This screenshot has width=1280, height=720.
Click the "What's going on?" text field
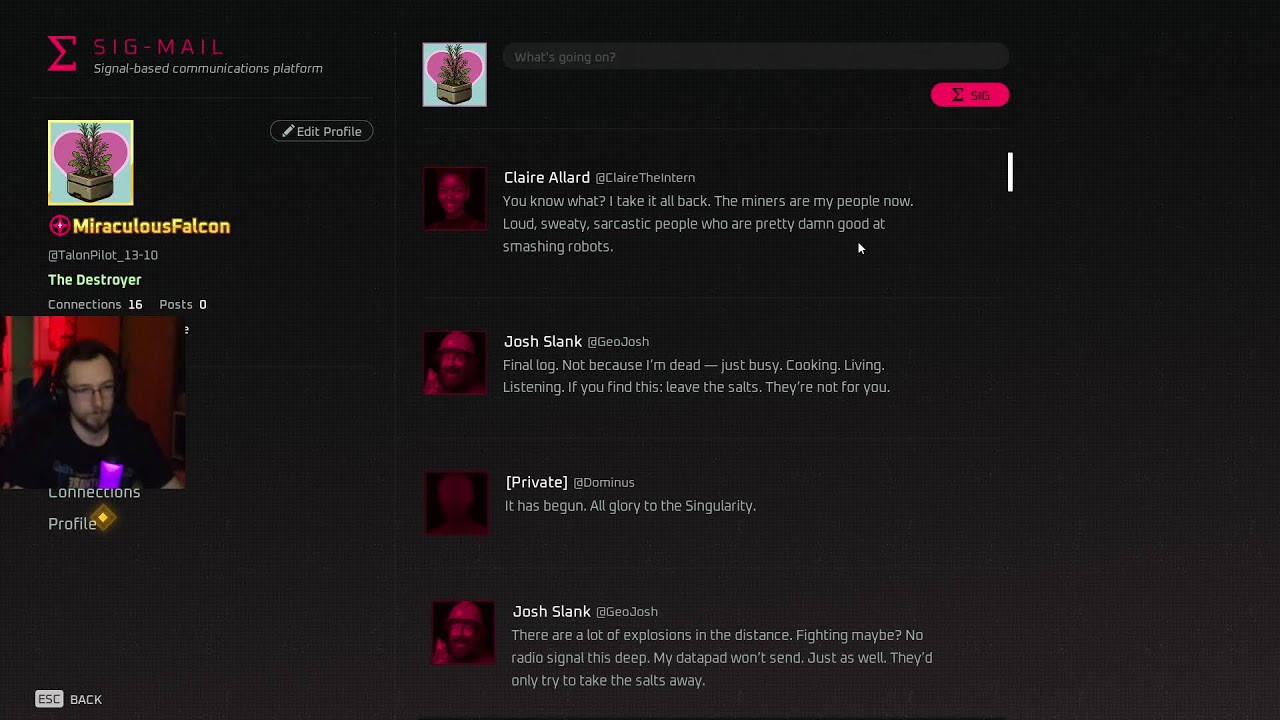click(x=755, y=57)
